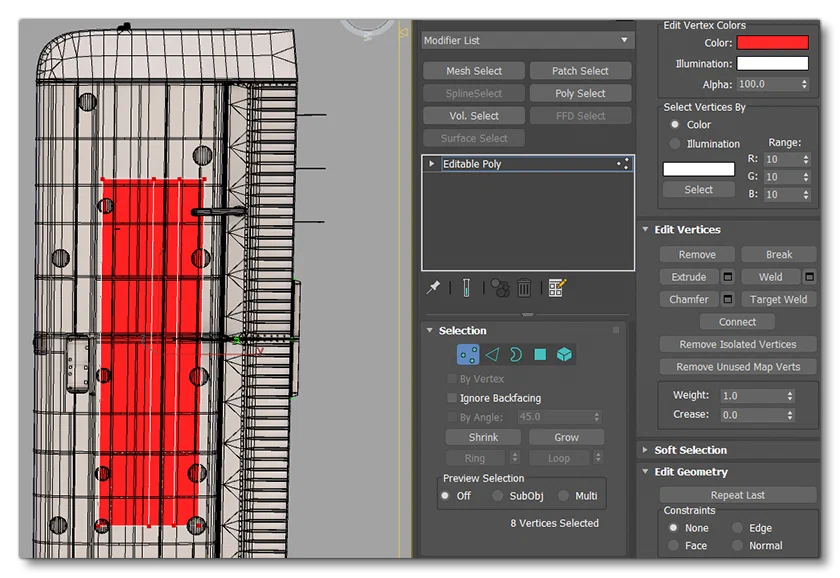Click Select button under vertex color

[x=699, y=190]
